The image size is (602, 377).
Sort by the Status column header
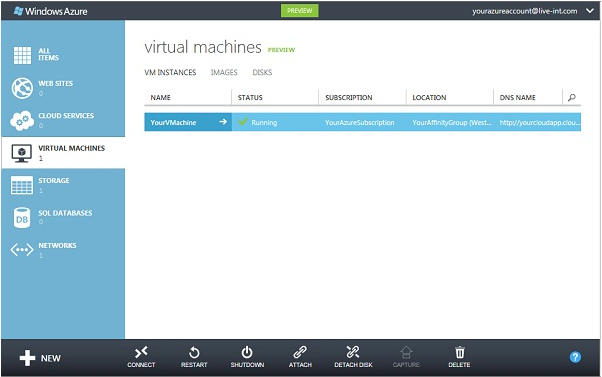point(250,98)
